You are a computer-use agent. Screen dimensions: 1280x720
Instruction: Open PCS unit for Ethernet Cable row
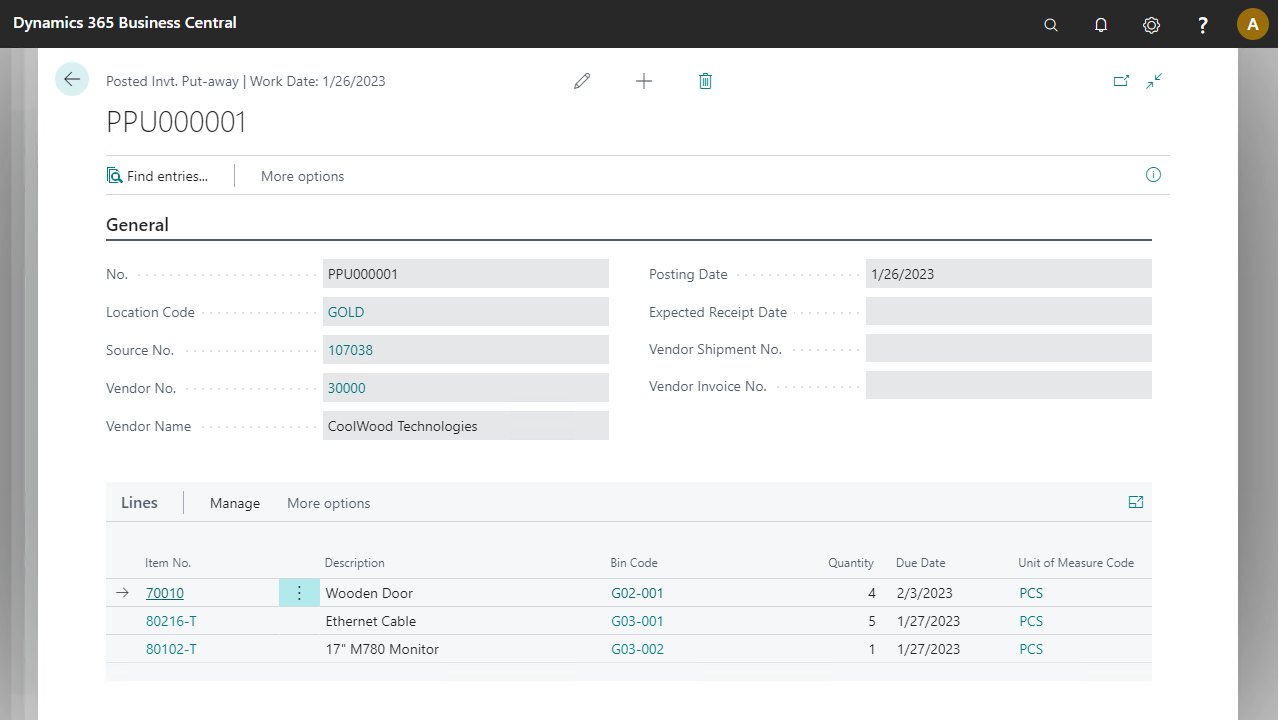pos(1031,621)
